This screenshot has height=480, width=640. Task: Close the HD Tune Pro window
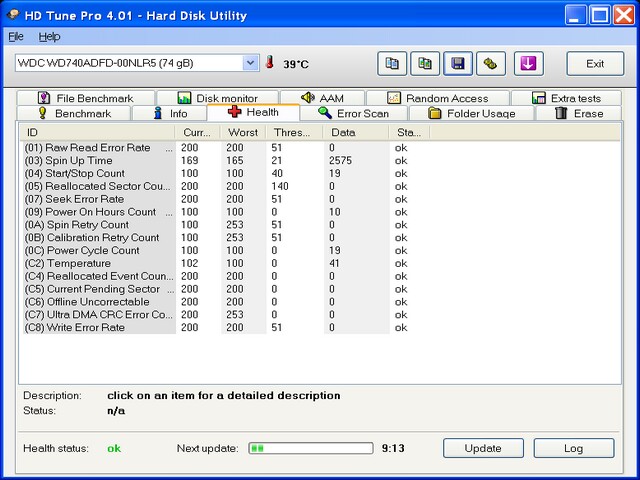pyautogui.click(x=624, y=15)
